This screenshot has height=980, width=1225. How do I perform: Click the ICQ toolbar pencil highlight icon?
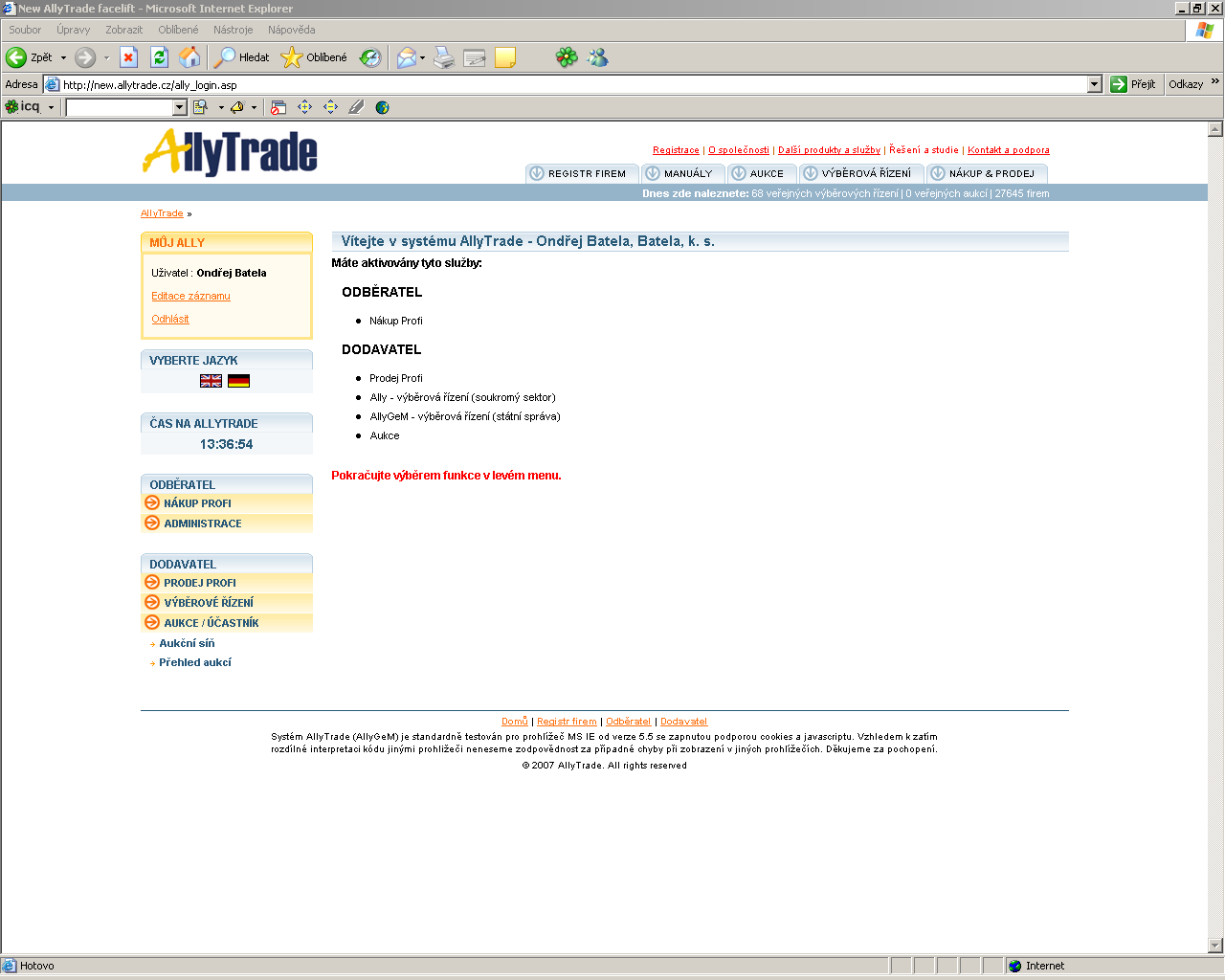(x=356, y=107)
